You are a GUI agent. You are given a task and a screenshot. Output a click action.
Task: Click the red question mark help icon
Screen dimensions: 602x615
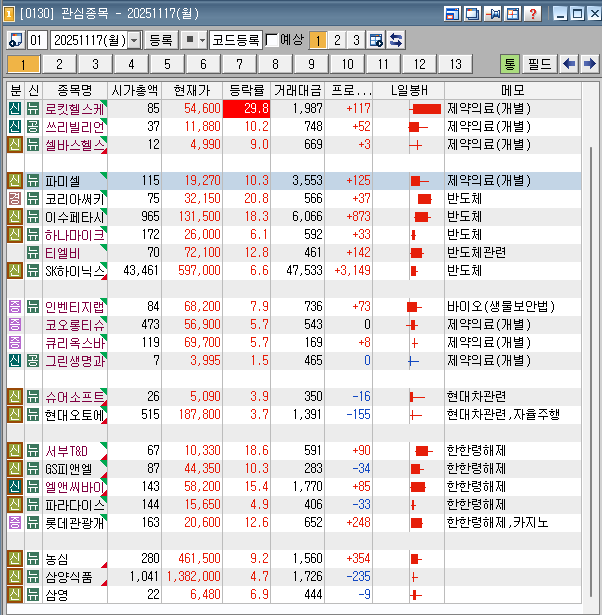533,14
